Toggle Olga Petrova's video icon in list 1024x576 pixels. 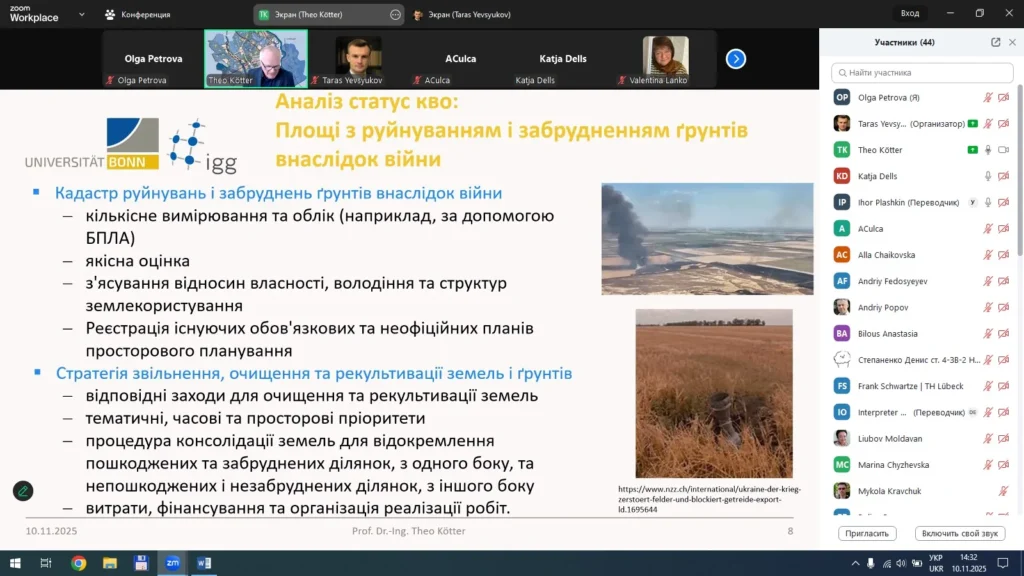pyautogui.click(x=1003, y=98)
